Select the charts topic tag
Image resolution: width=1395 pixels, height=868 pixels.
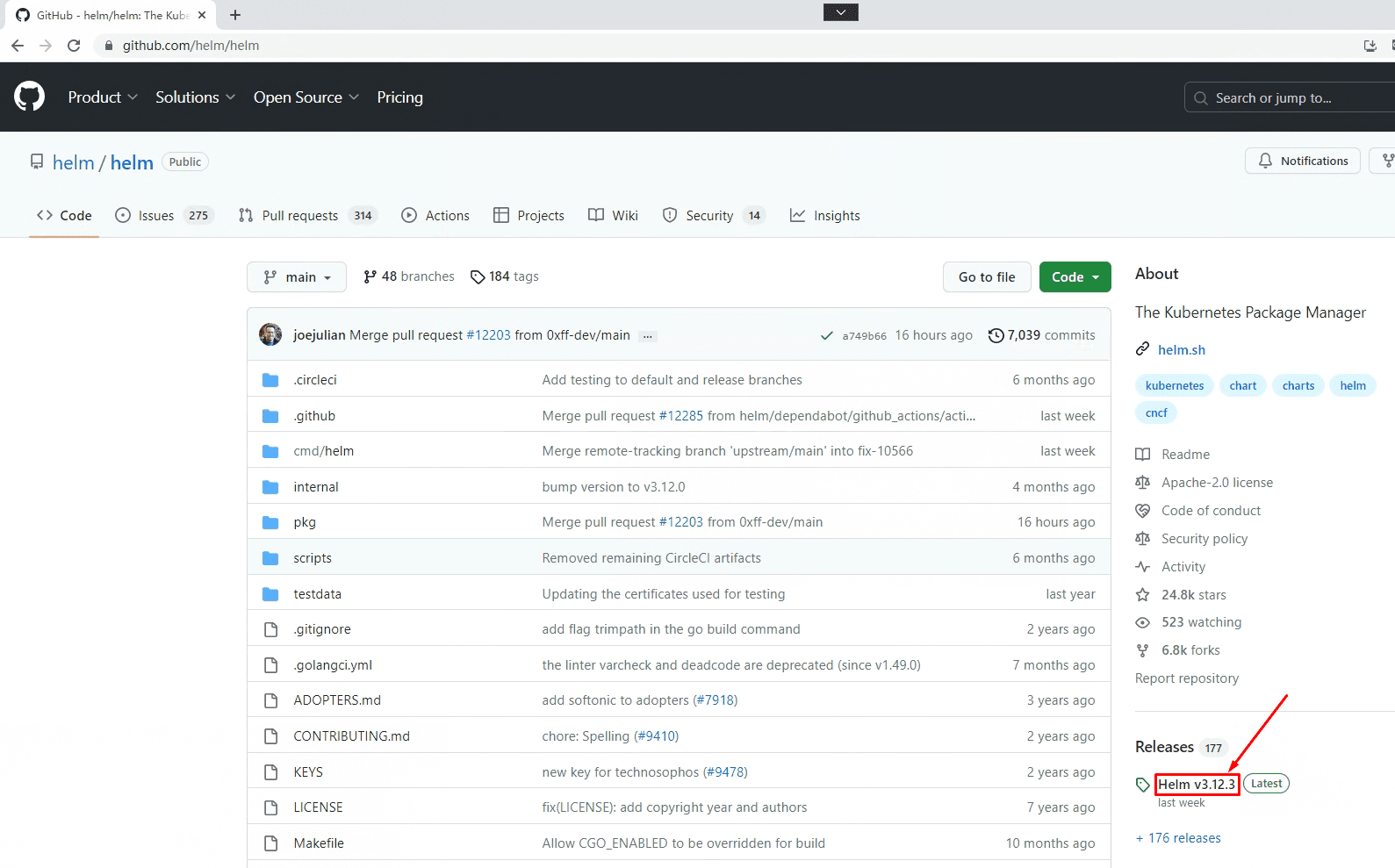click(x=1298, y=385)
